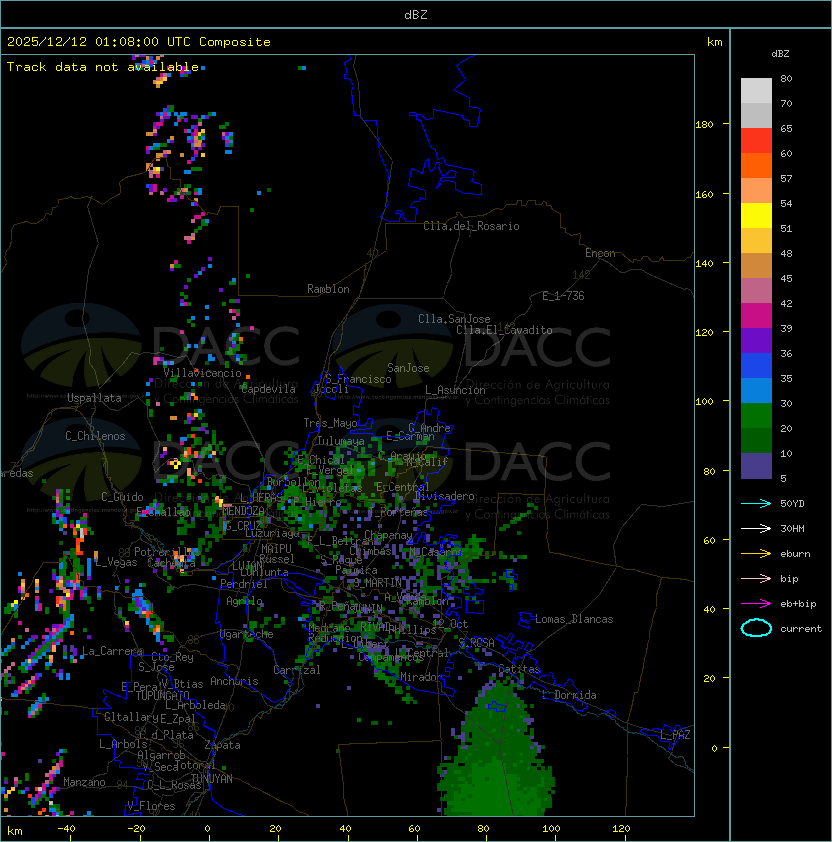832x842 pixels.
Task: Click the 'Capdevila' place label
Action: coord(268,389)
